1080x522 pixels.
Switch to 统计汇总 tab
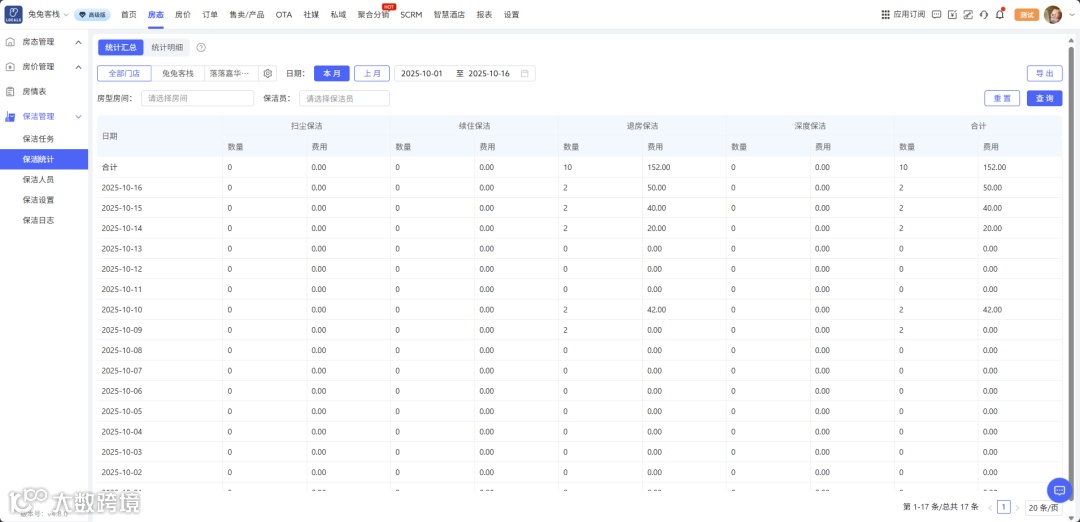pyautogui.click(x=121, y=48)
